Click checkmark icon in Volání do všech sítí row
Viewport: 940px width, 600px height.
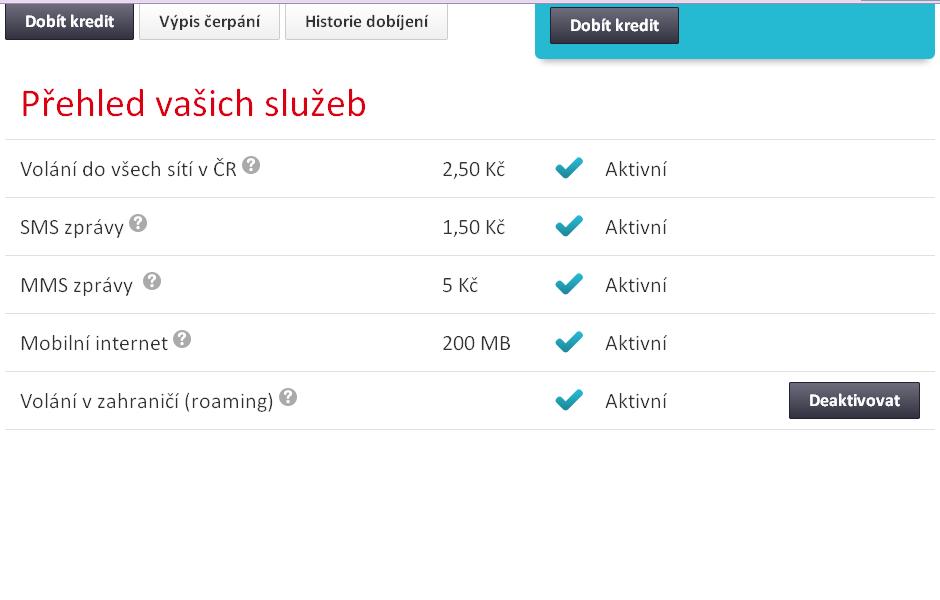[x=569, y=169]
